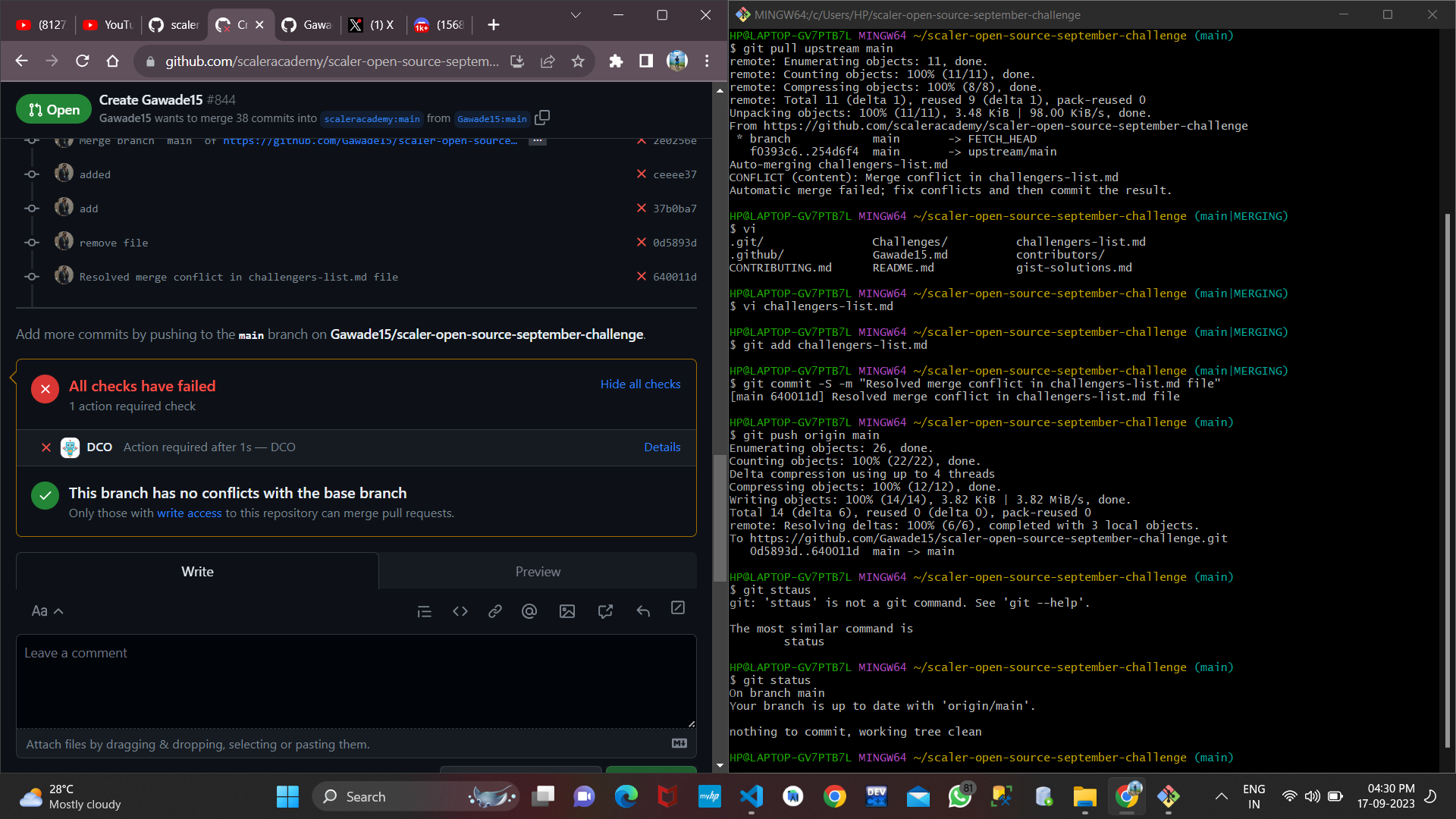The height and width of the screenshot is (819, 1456).
Task: Show hidden system tray icons
Action: [x=1221, y=796]
